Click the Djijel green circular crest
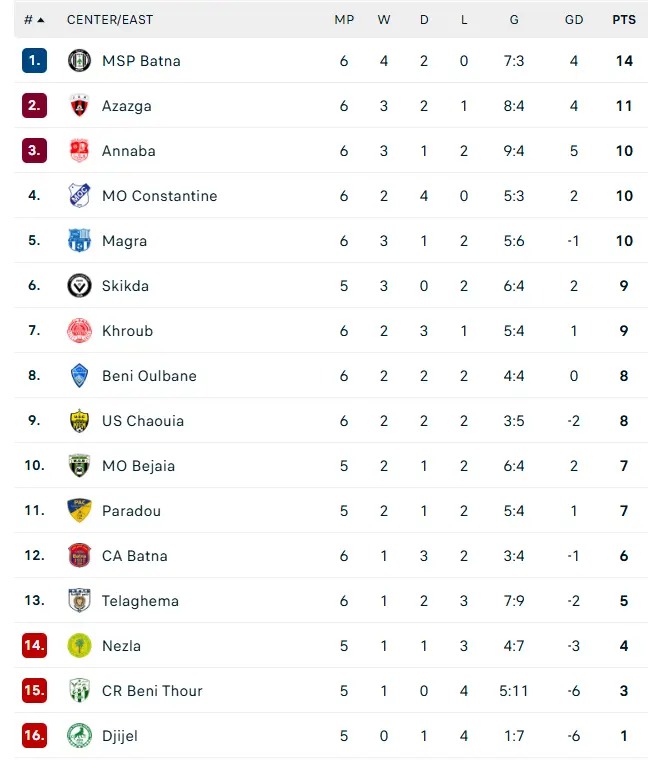The image size is (648, 768). (79, 736)
